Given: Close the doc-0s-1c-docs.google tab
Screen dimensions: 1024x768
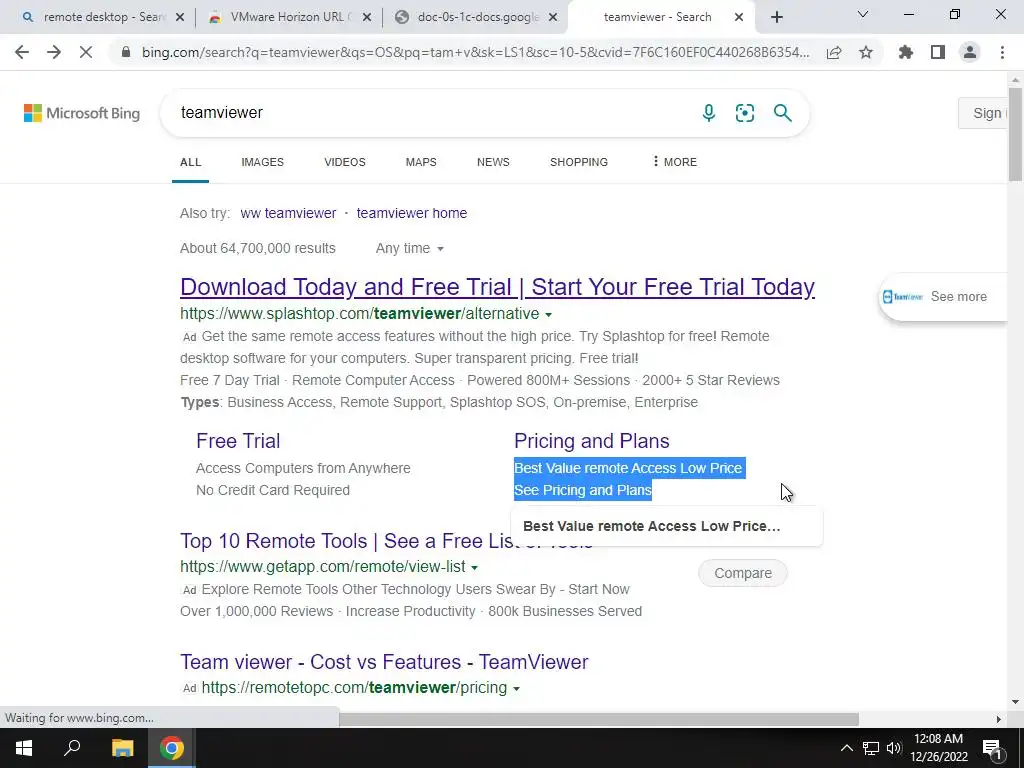Looking at the screenshot, I should (x=553, y=18).
